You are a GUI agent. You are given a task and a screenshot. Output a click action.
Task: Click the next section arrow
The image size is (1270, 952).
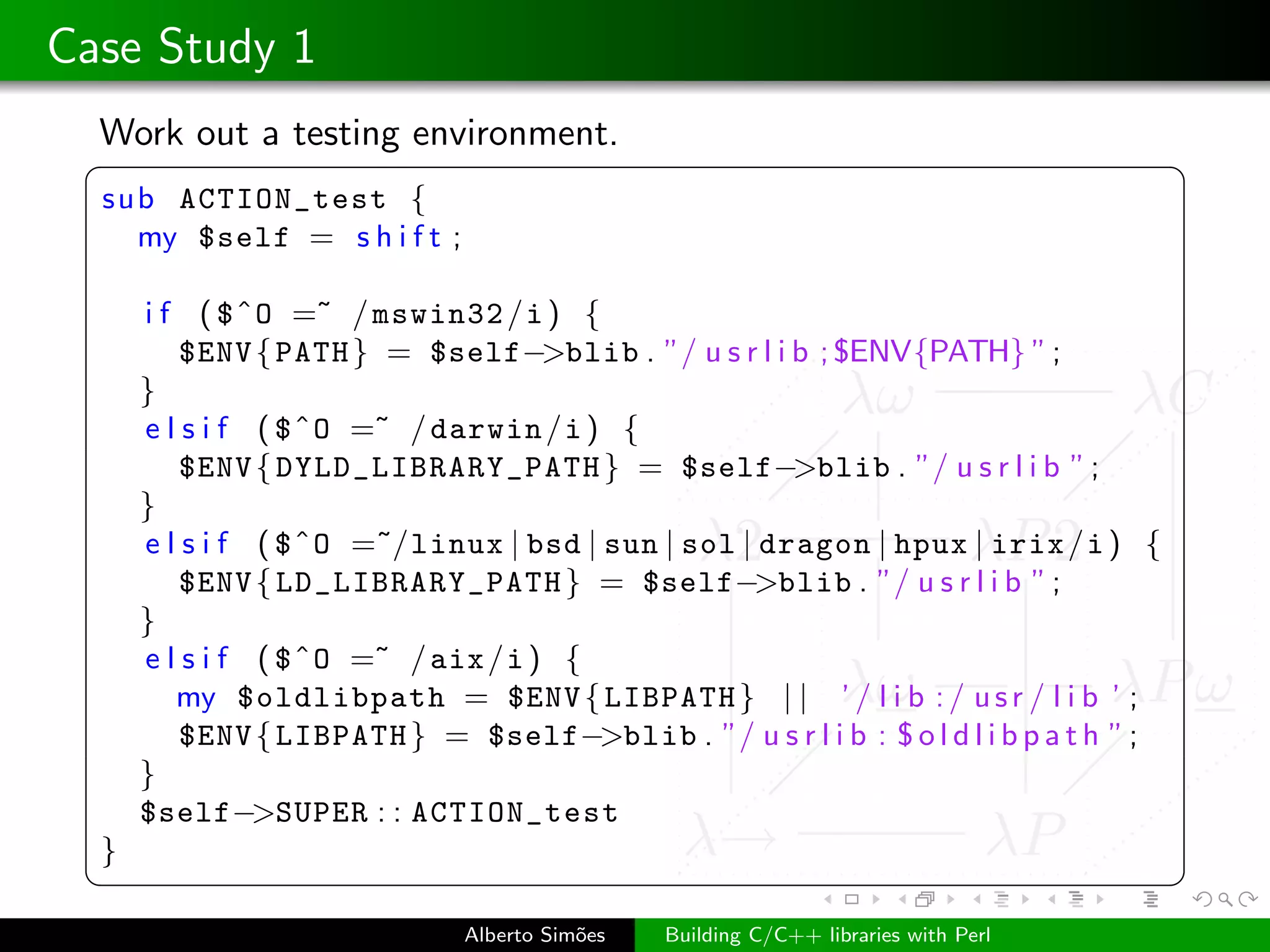point(1100,899)
